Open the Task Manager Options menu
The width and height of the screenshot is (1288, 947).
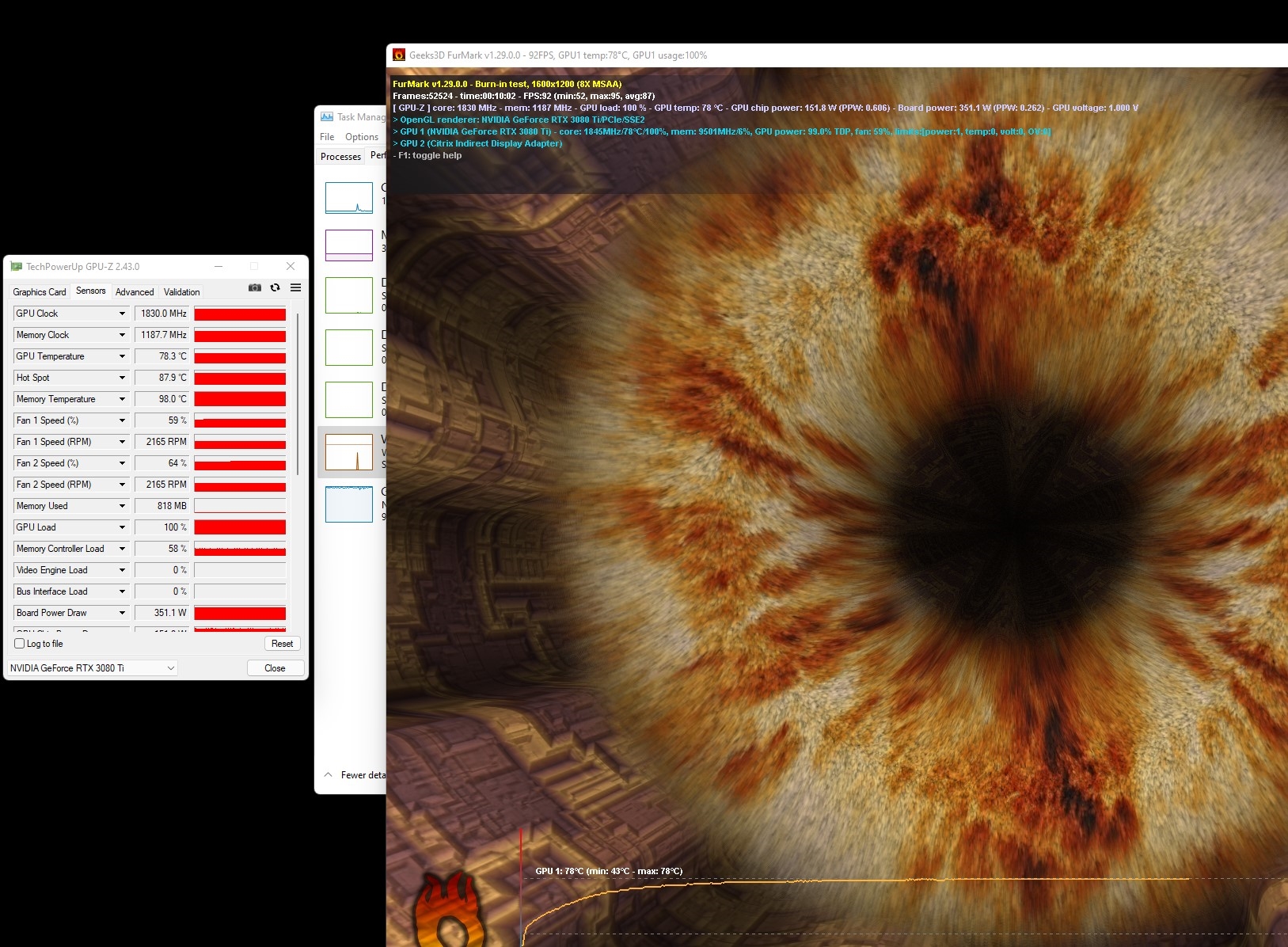361,137
